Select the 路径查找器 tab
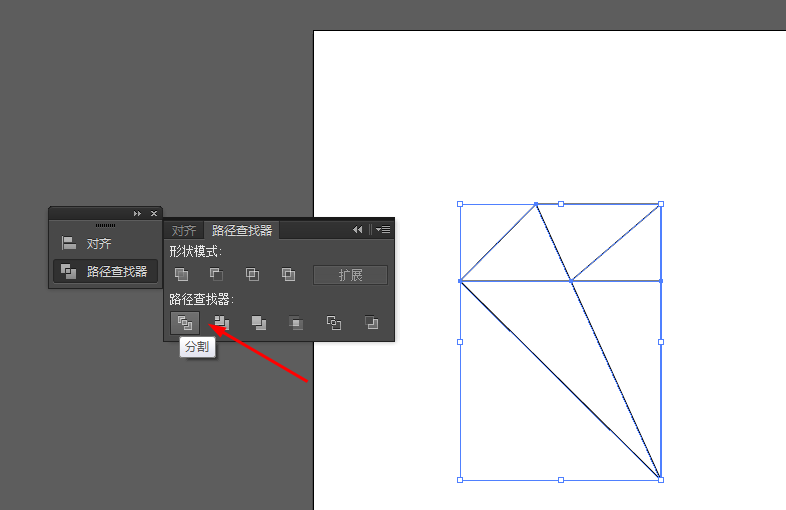The width and height of the screenshot is (786, 510). [242, 230]
